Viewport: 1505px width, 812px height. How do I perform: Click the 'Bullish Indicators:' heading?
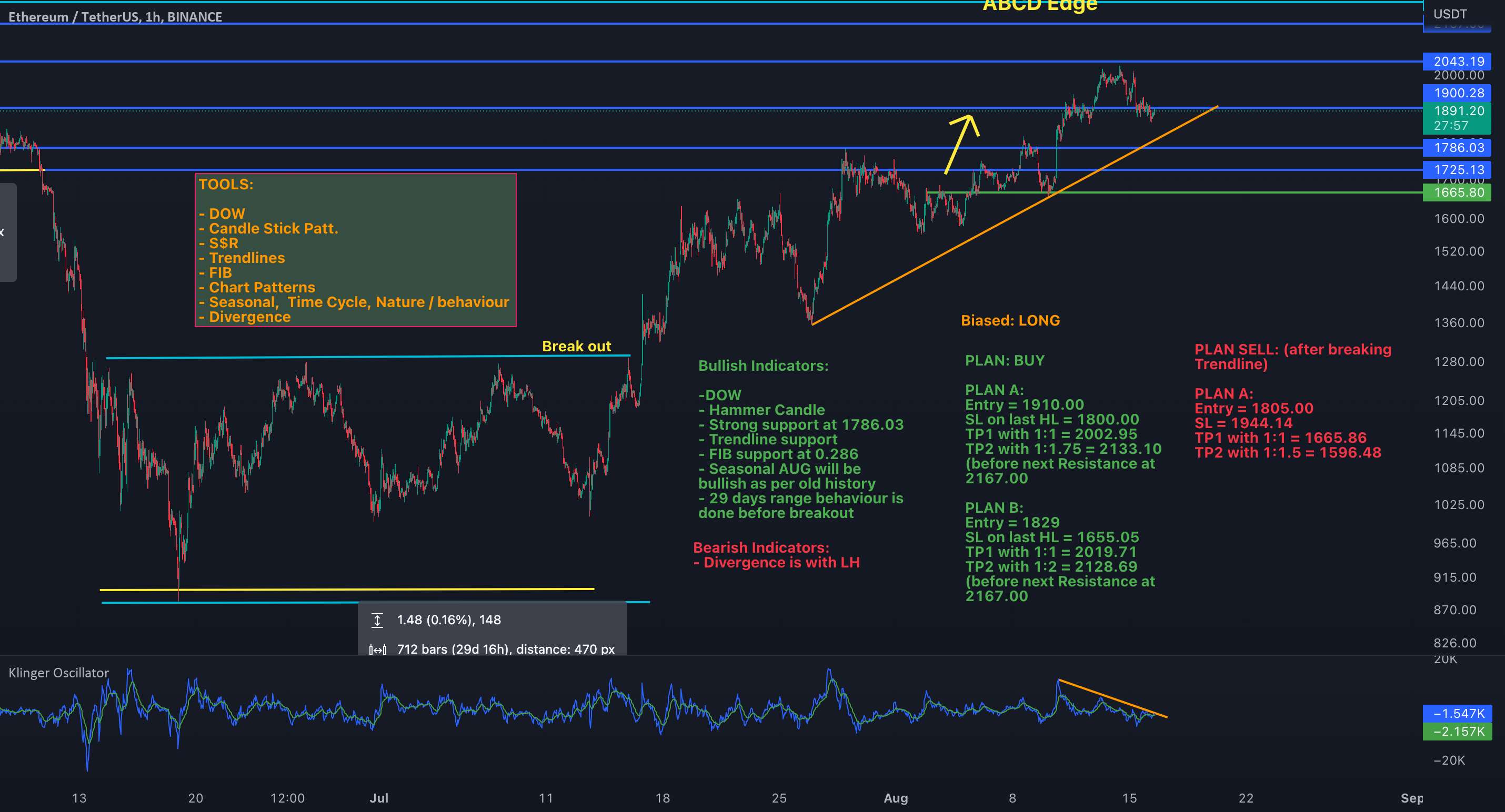tap(764, 366)
